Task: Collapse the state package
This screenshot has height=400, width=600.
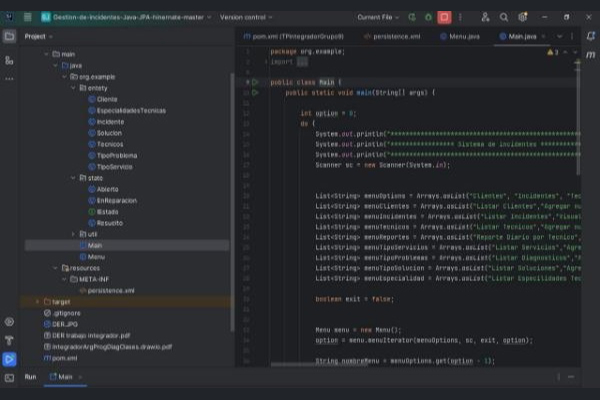Action: coord(73,178)
